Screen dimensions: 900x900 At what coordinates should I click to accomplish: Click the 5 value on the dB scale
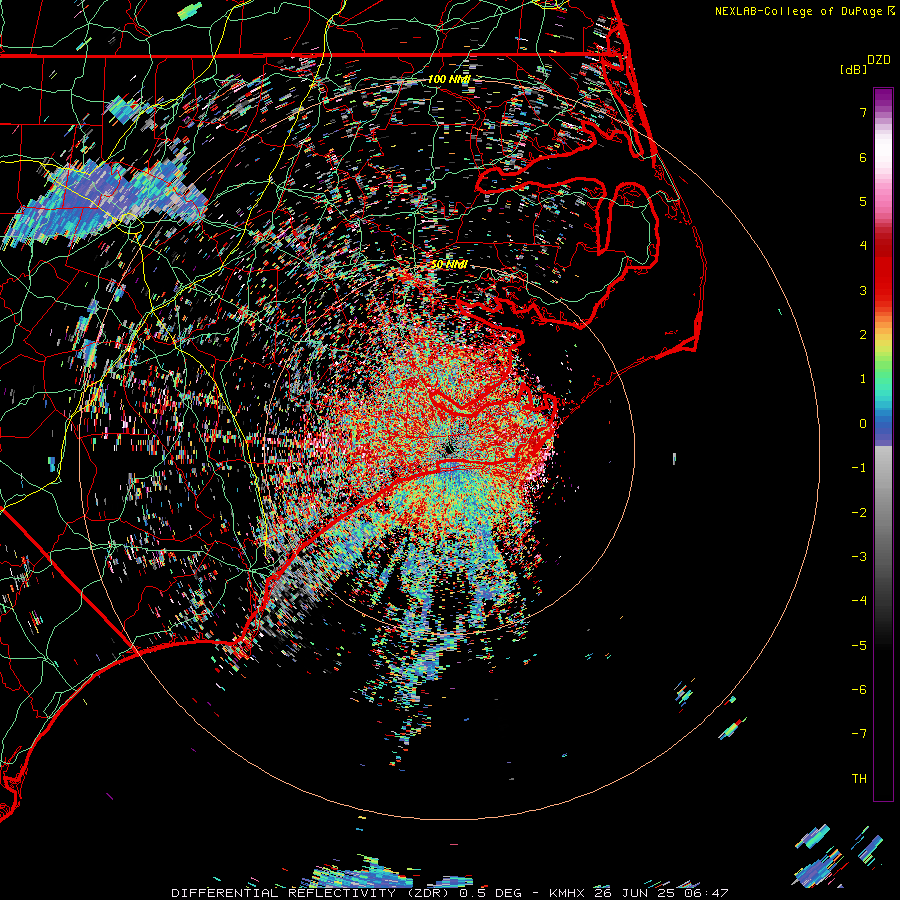point(863,201)
